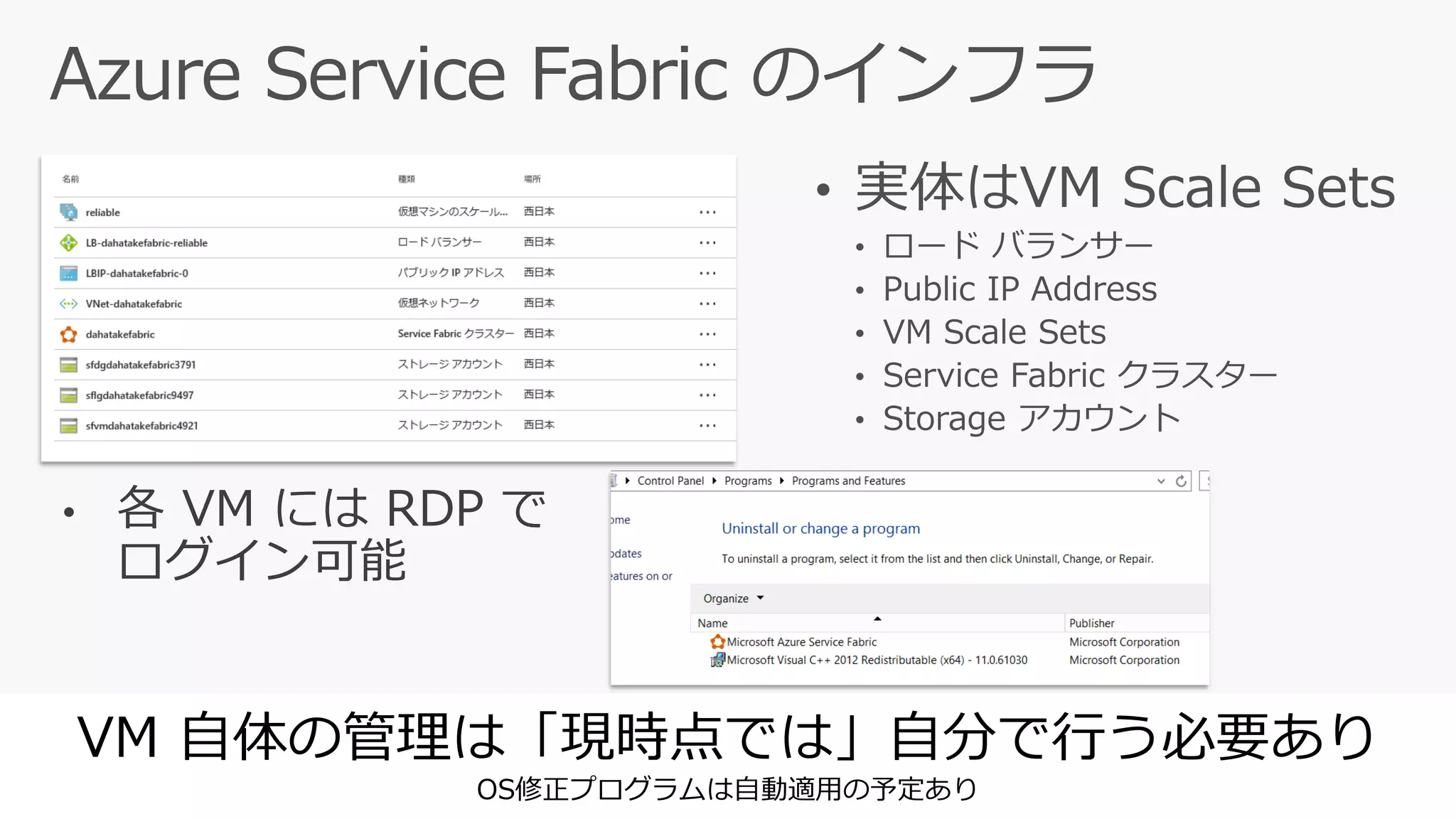
Task: Open the more menu for sfdgdahatakefabric3791
Action: point(707,365)
